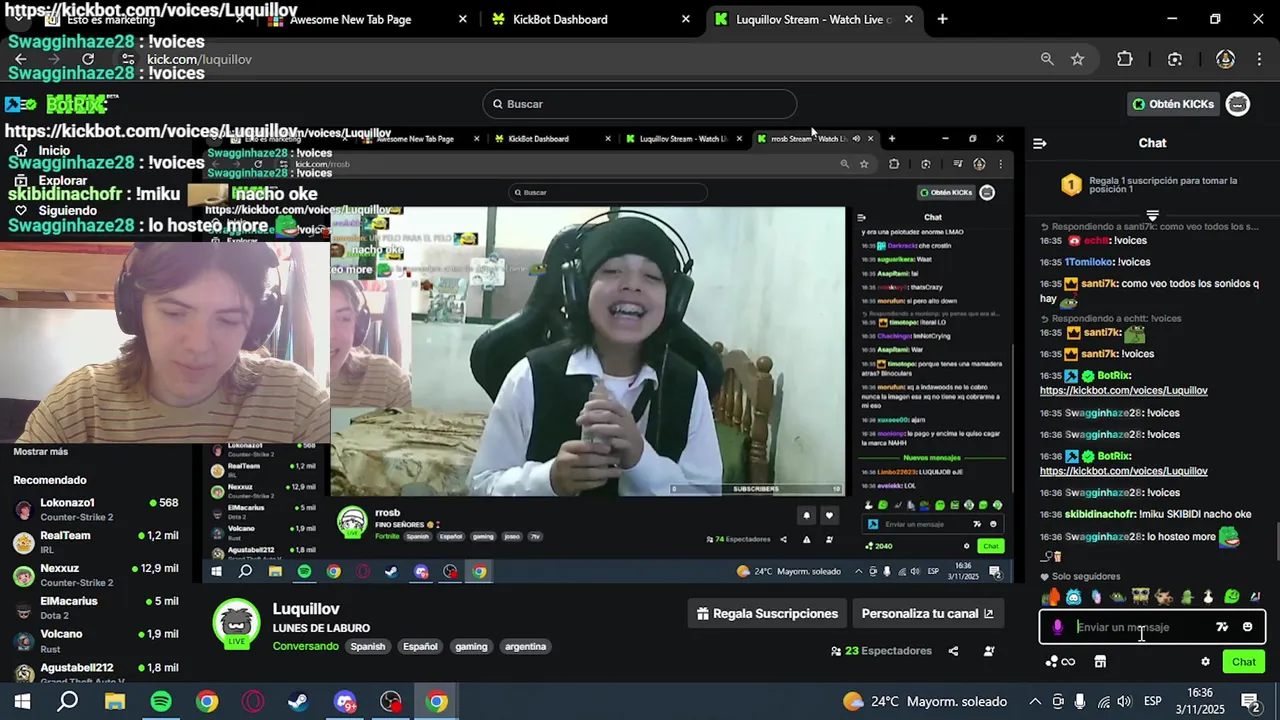Open File Explorer from the taskbar

click(115, 702)
